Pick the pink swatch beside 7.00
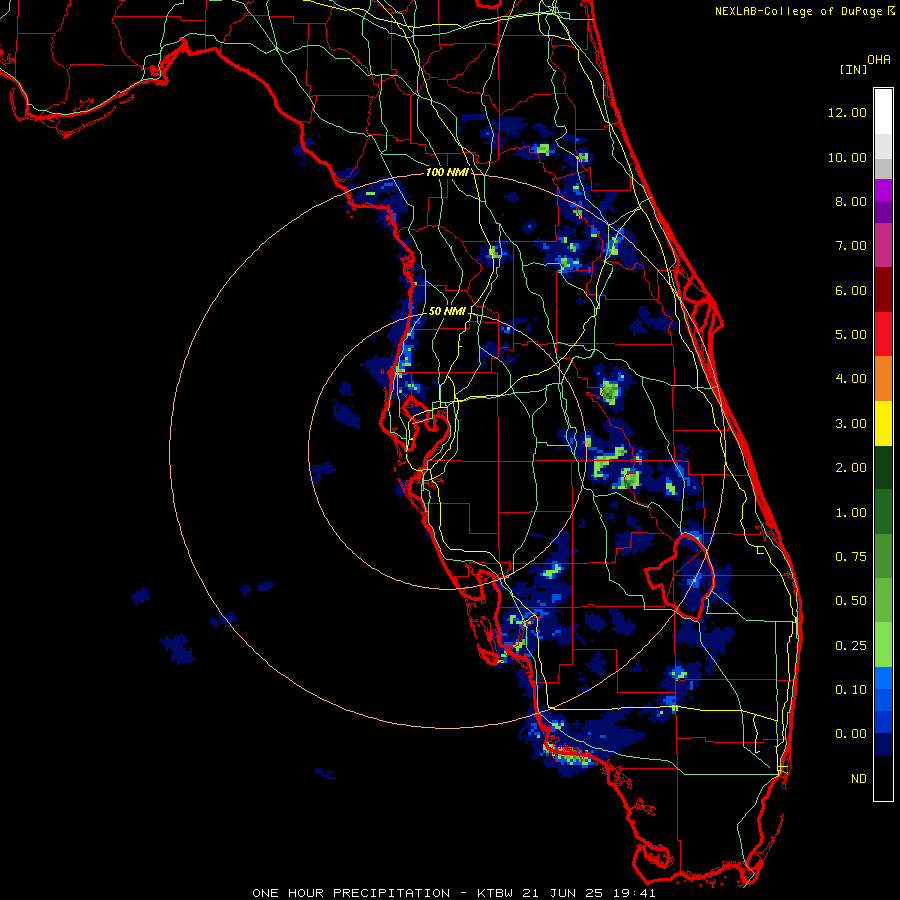The image size is (900, 900). tap(883, 246)
